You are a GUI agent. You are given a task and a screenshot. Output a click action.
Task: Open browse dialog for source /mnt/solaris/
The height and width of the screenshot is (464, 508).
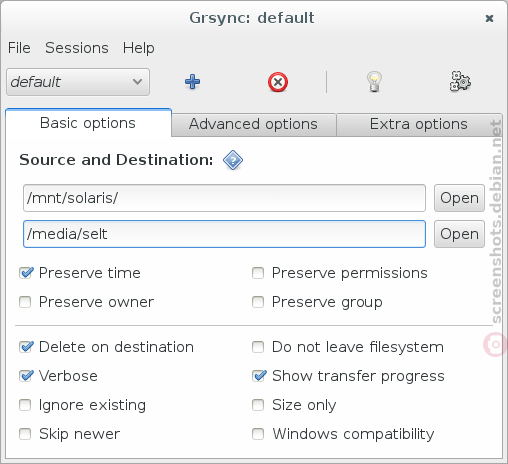click(x=459, y=198)
